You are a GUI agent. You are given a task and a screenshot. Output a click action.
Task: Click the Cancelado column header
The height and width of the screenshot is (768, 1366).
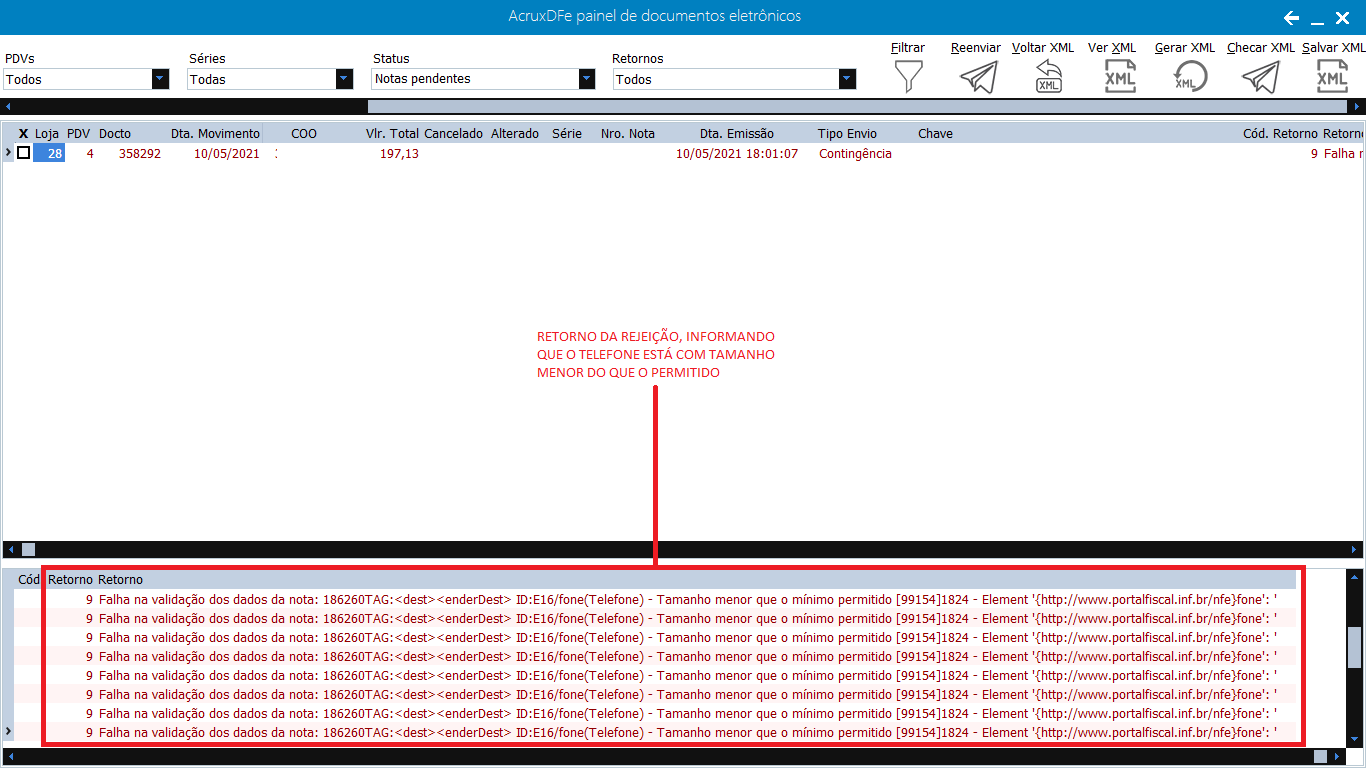(x=454, y=133)
